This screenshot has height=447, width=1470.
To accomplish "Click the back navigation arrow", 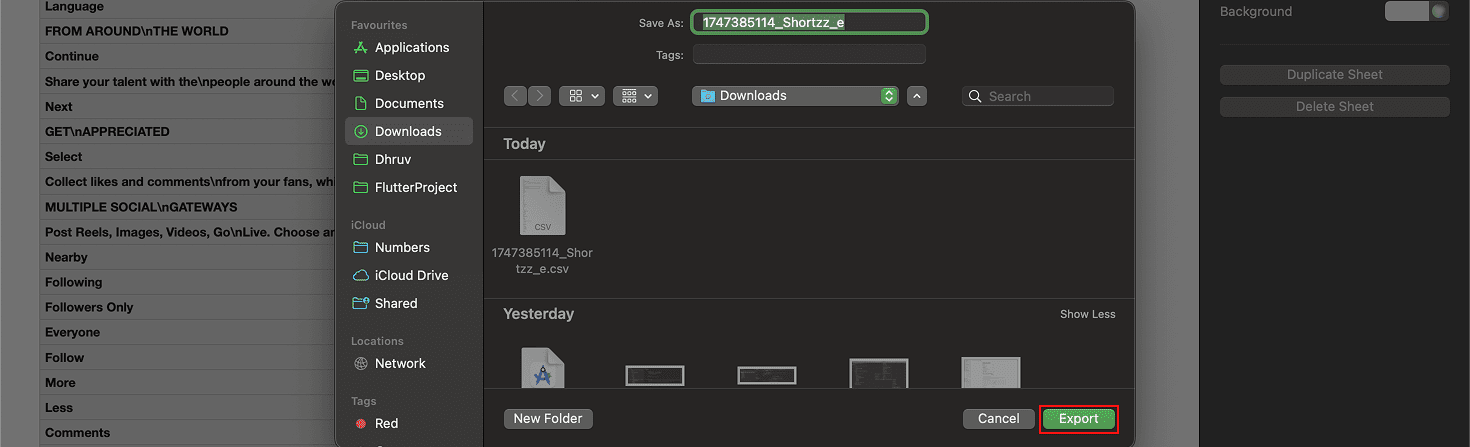I will coord(516,96).
